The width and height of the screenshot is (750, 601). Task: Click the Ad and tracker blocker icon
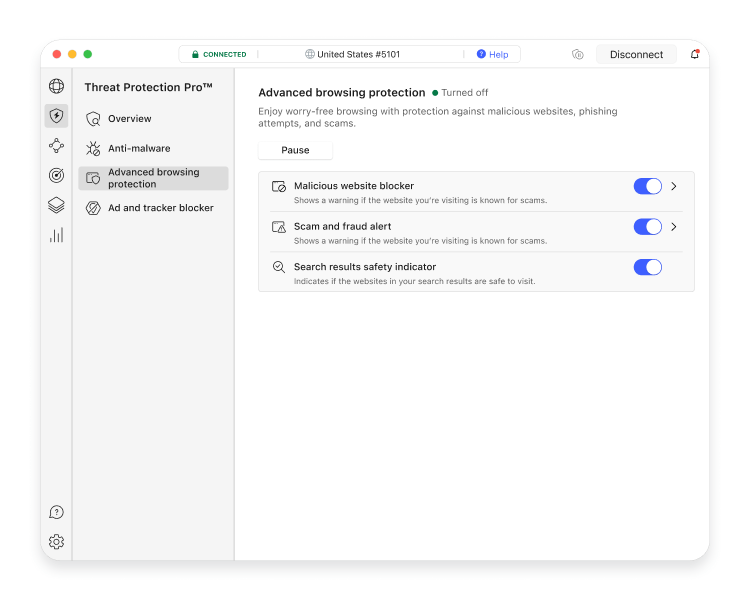(x=93, y=208)
